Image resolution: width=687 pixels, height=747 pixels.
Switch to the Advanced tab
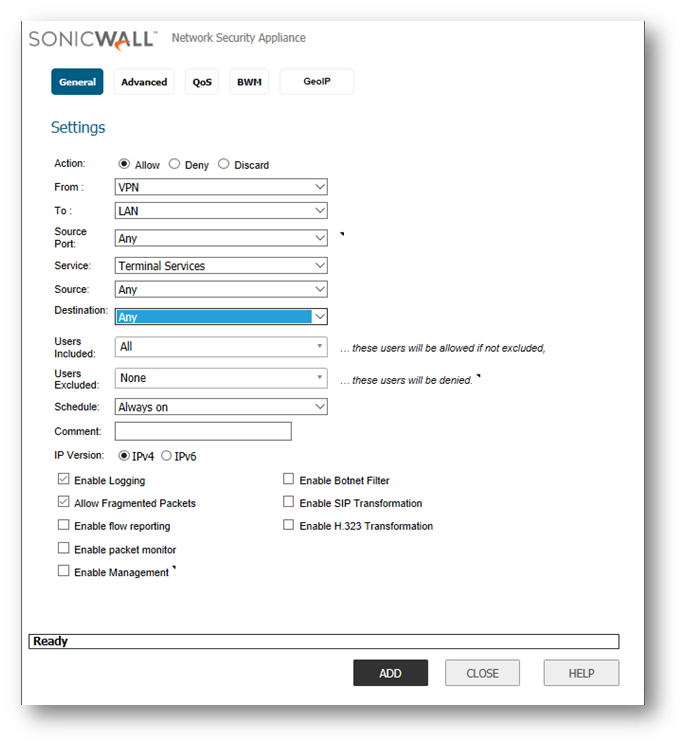coord(144,82)
